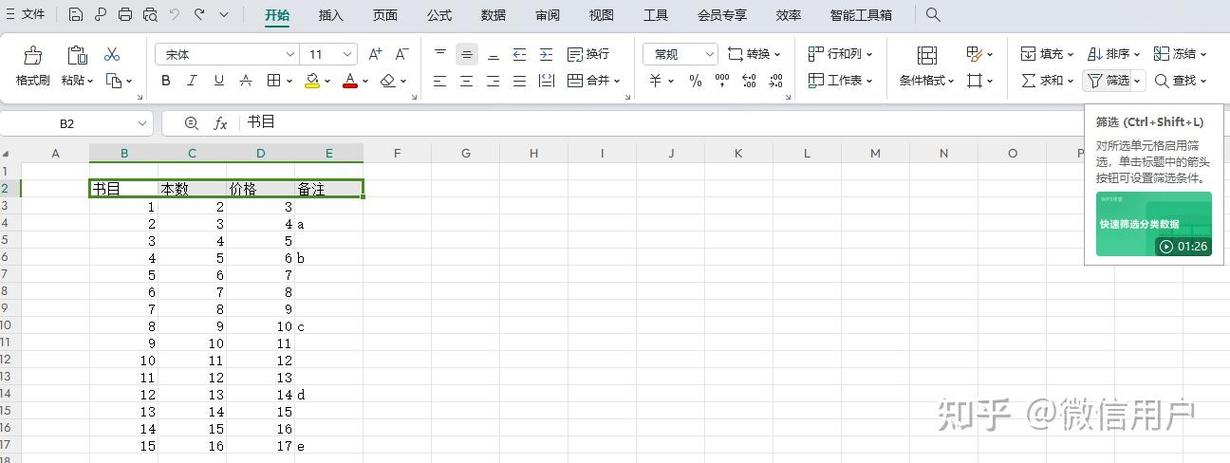Expand the Merge (合并) dropdown
Viewport: 1230px width, 463px height.
(617, 81)
